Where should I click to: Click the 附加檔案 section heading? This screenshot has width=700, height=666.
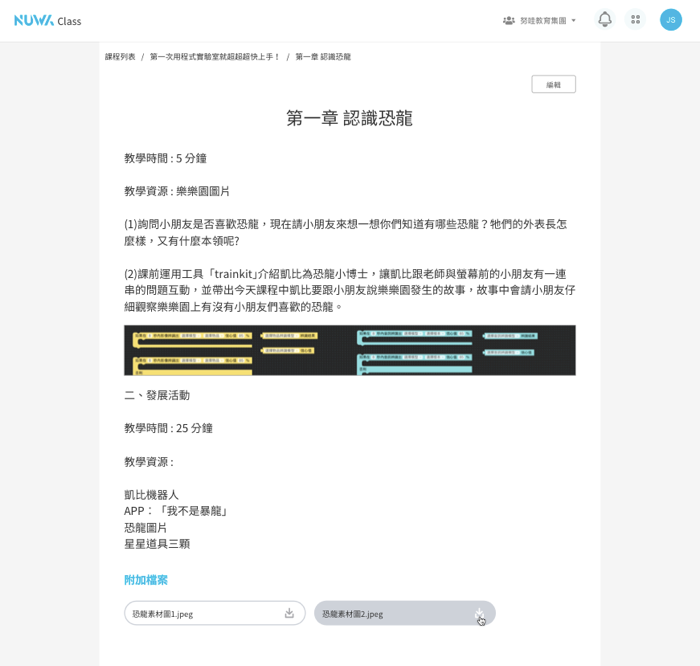[x=146, y=580]
